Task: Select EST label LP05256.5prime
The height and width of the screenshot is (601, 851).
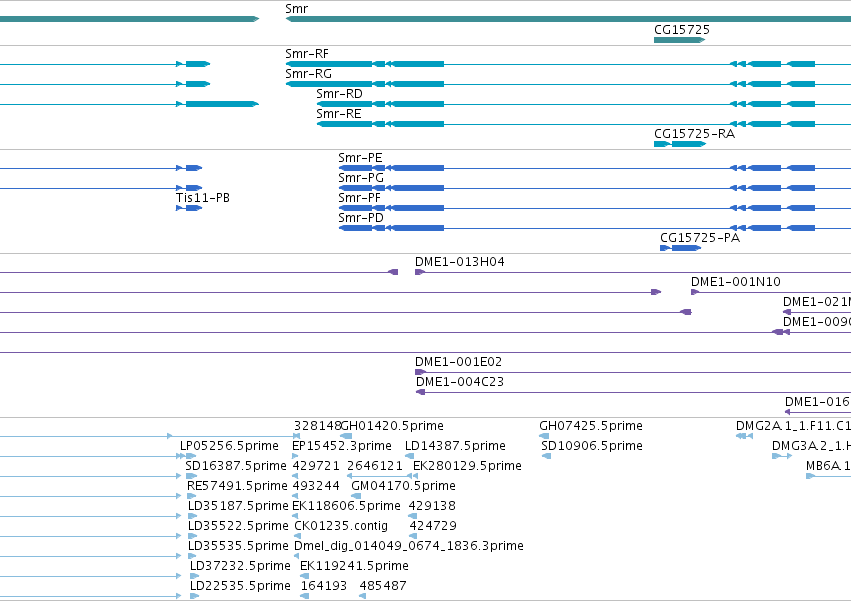Action: (229, 446)
